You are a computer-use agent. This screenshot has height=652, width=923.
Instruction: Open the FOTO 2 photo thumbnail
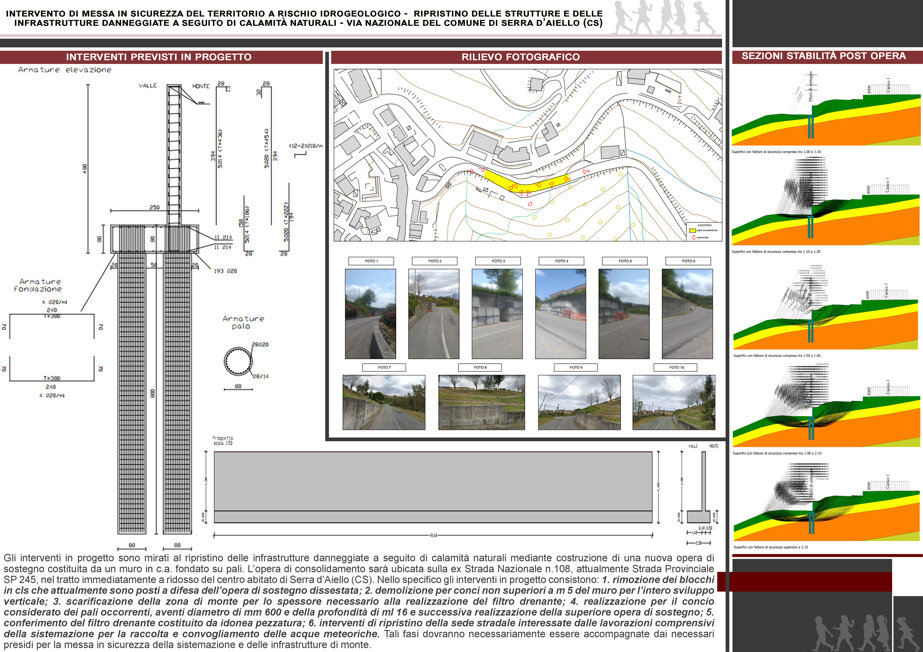434,314
